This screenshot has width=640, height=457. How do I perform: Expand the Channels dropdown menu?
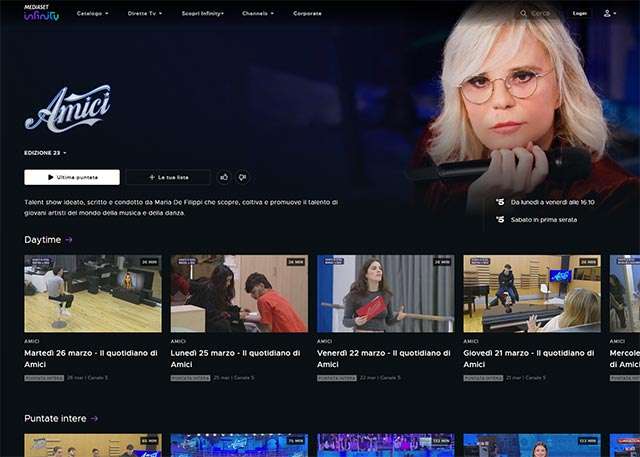pos(258,13)
